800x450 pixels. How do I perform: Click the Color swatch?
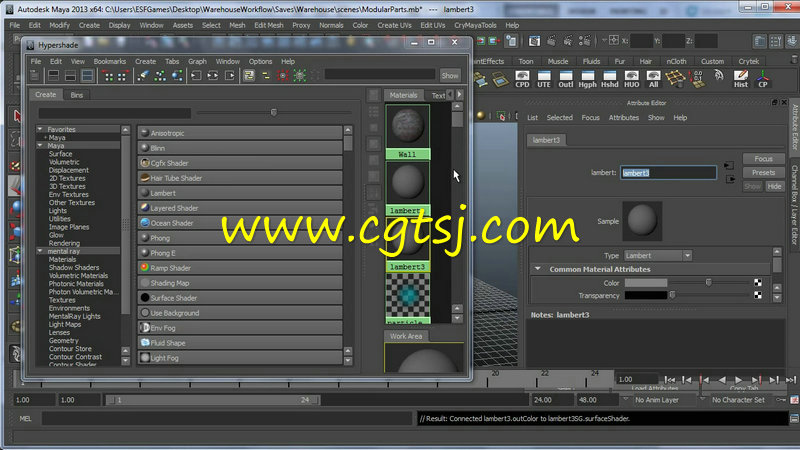pos(645,283)
